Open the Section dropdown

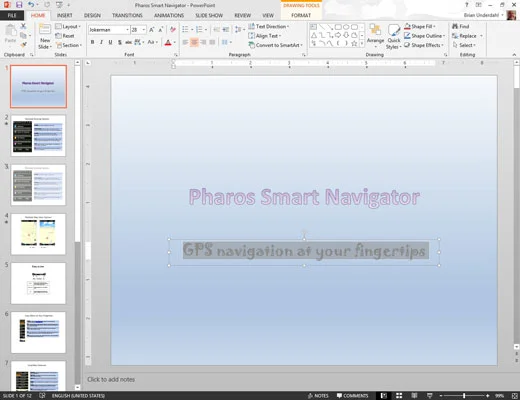pyautogui.click(x=68, y=45)
